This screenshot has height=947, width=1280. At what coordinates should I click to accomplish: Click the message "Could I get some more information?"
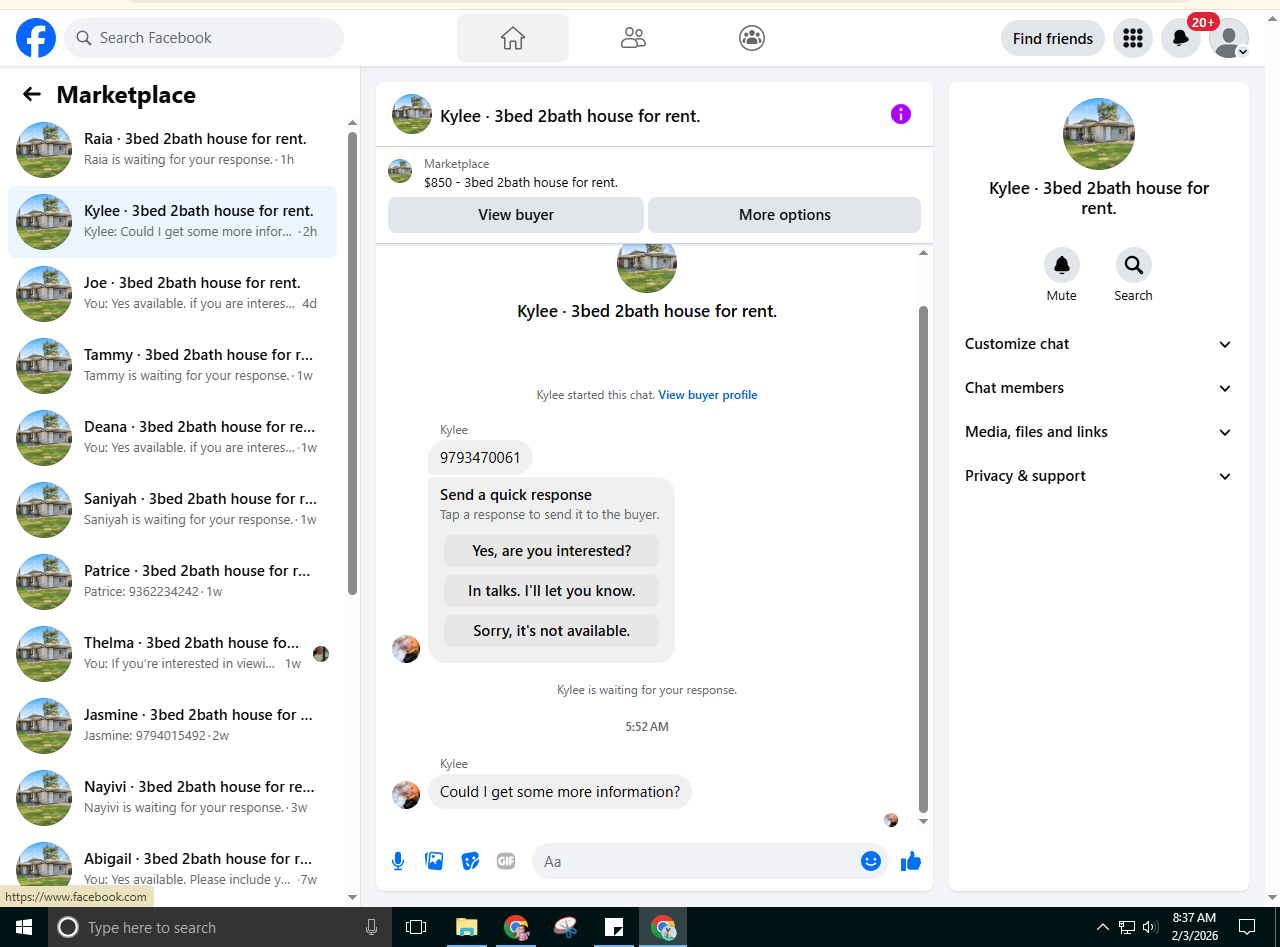[560, 792]
